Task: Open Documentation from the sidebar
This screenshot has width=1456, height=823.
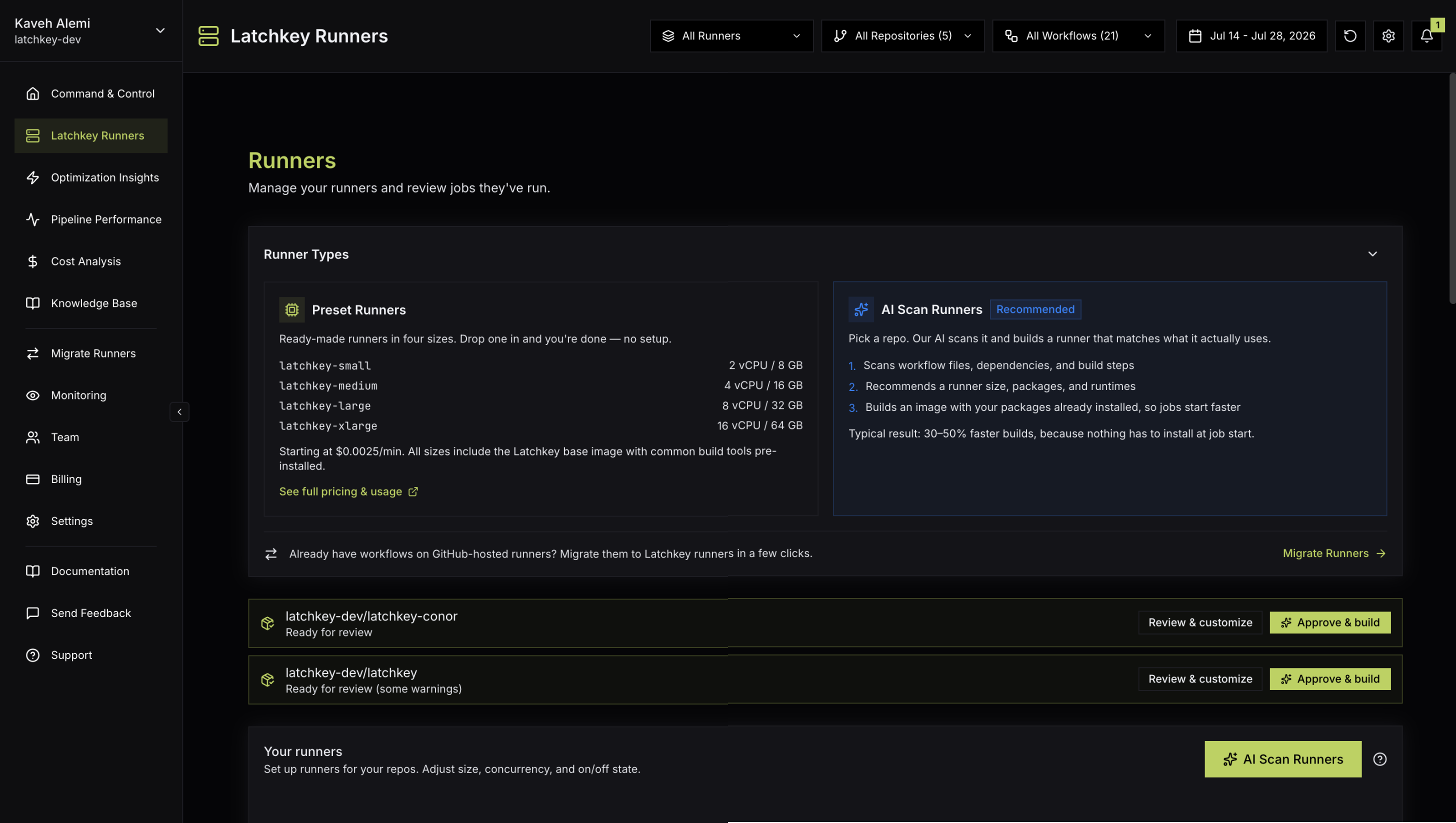Action: click(90, 571)
